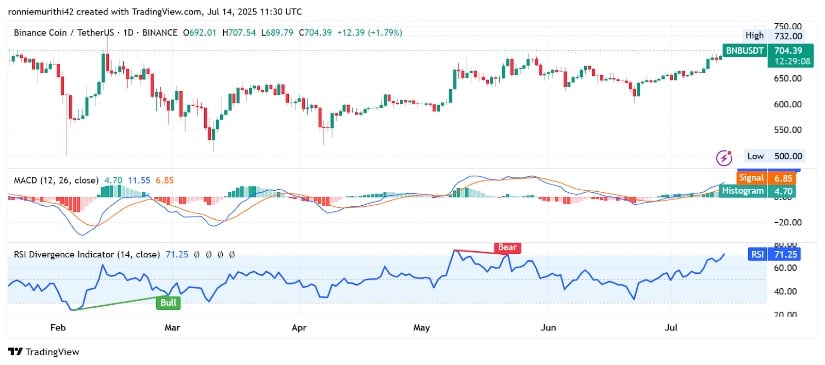This screenshot has width=825, height=365.
Task: Click the Jul label on time axis
Action: point(671,328)
